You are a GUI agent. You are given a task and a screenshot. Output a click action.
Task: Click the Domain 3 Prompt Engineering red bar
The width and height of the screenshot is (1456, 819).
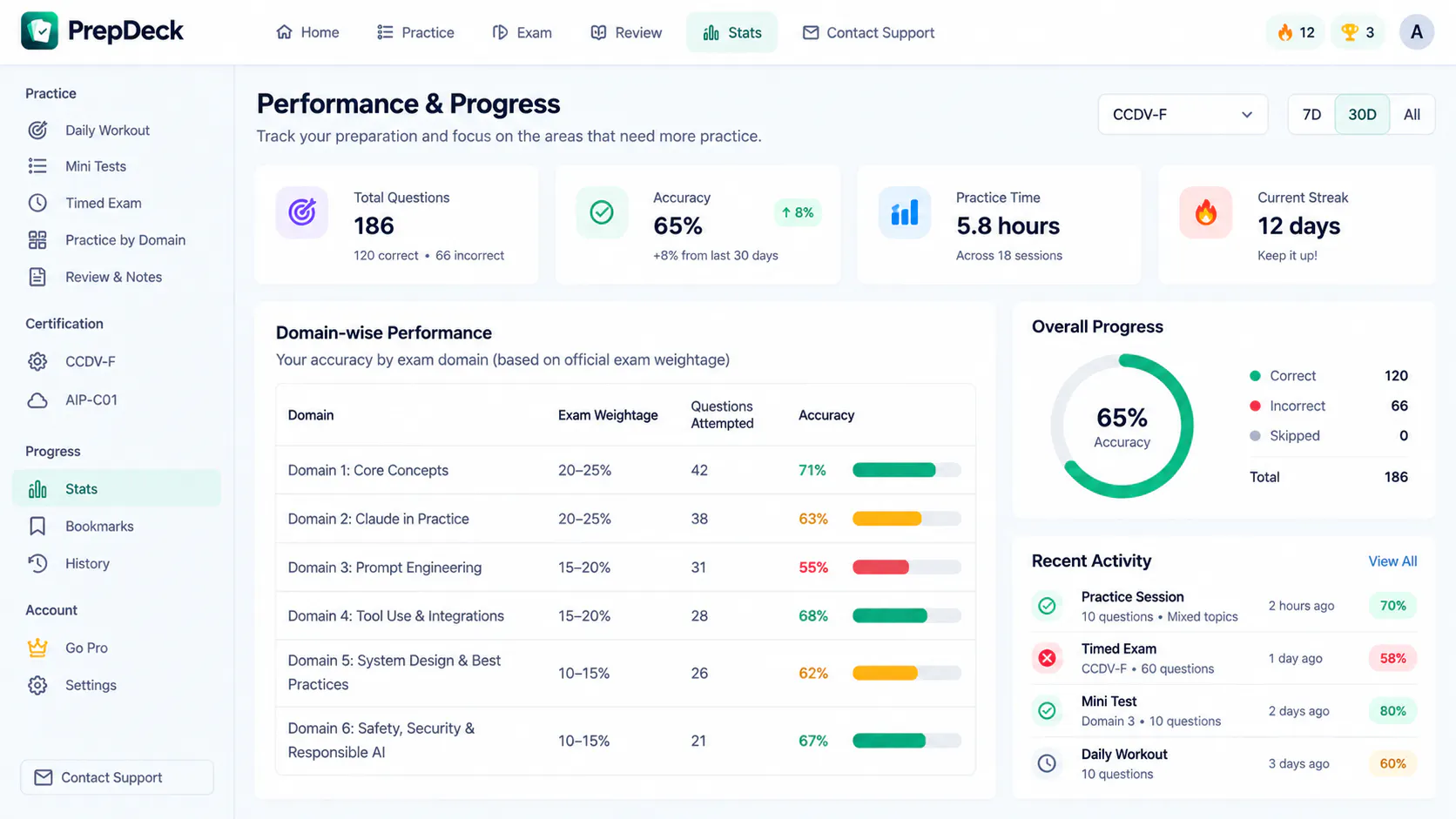click(881, 567)
